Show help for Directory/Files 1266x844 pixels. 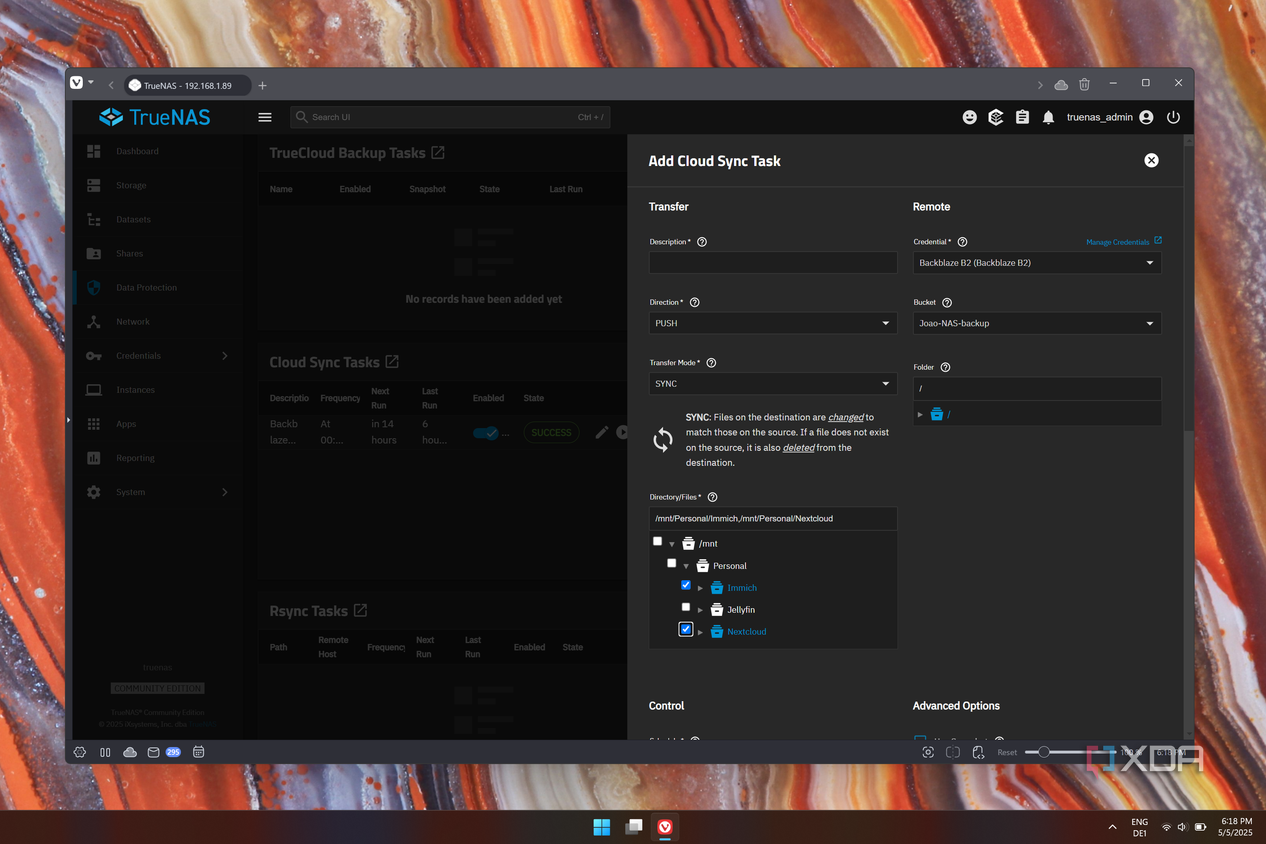tap(713, 497)
